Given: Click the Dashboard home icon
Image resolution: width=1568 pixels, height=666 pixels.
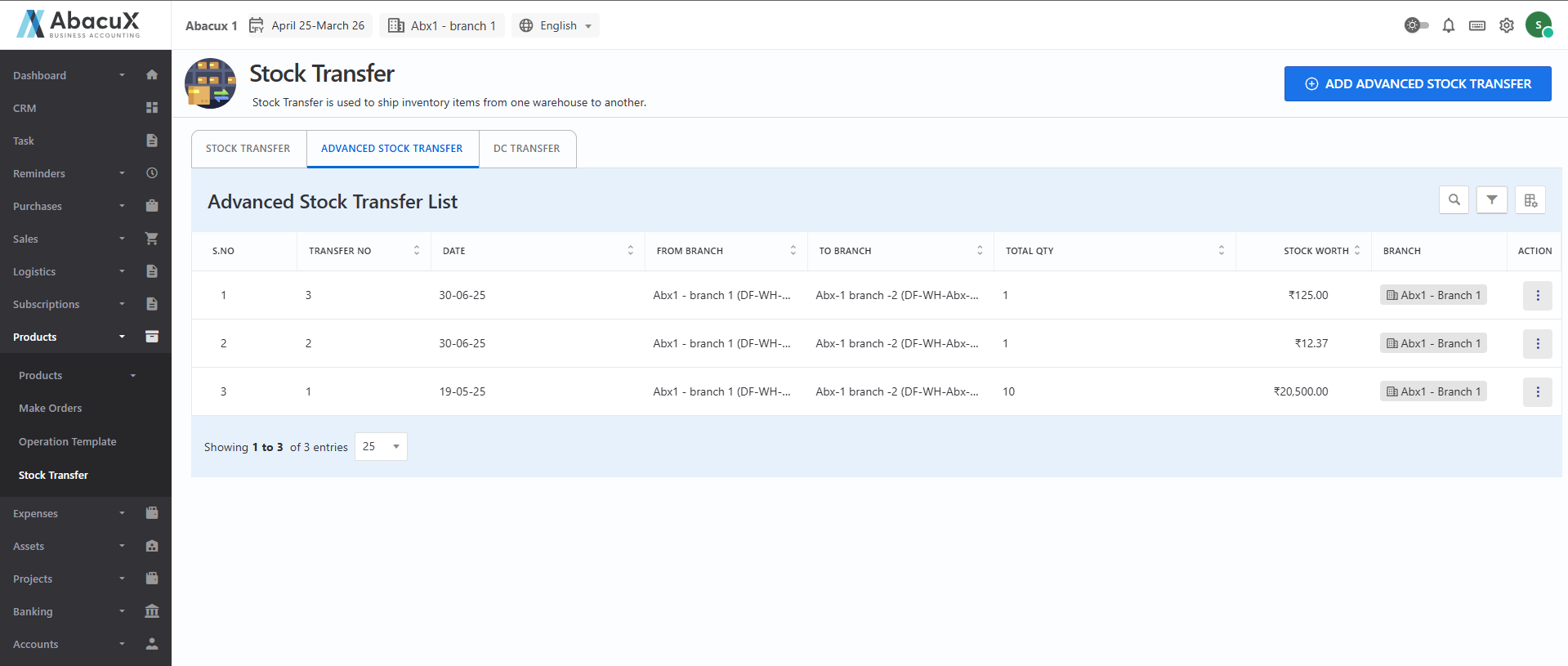Looking at the screenshot, I should click(151, 75).
